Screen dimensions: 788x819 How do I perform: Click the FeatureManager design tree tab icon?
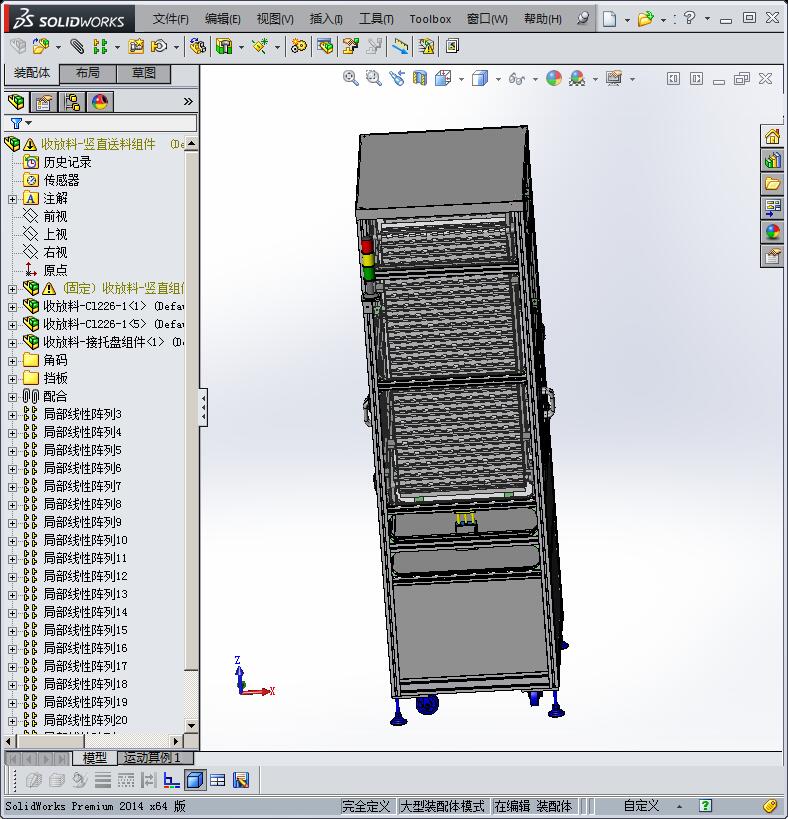[x=16, y=102]
